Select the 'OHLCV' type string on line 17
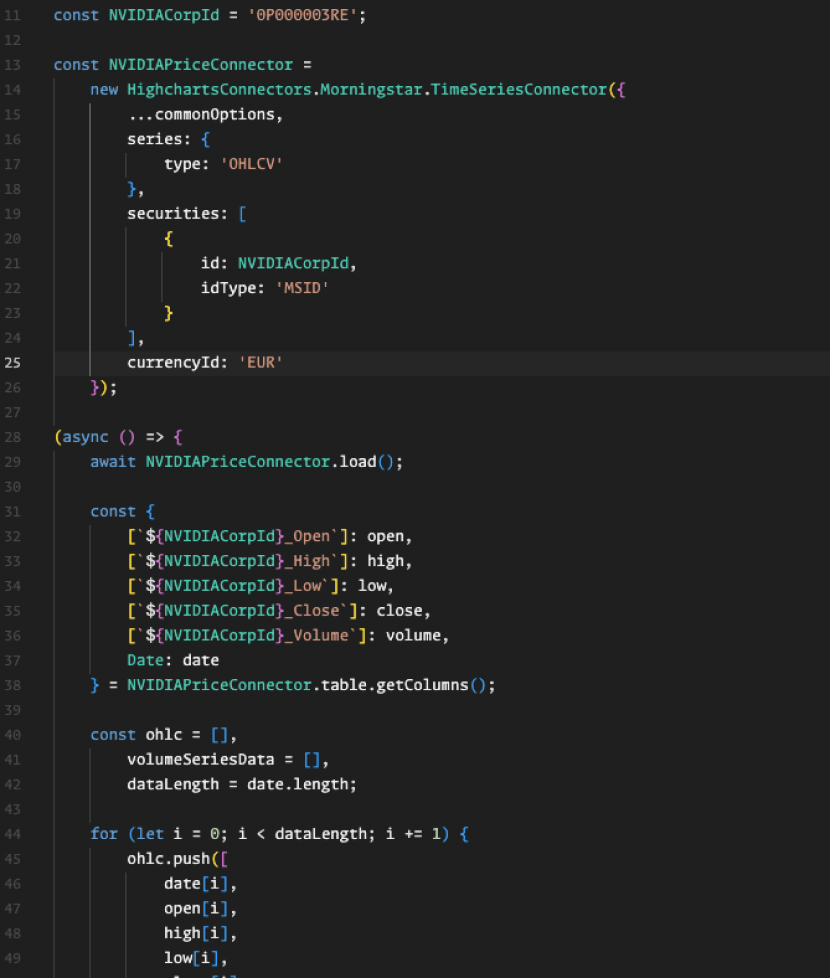 251,164
